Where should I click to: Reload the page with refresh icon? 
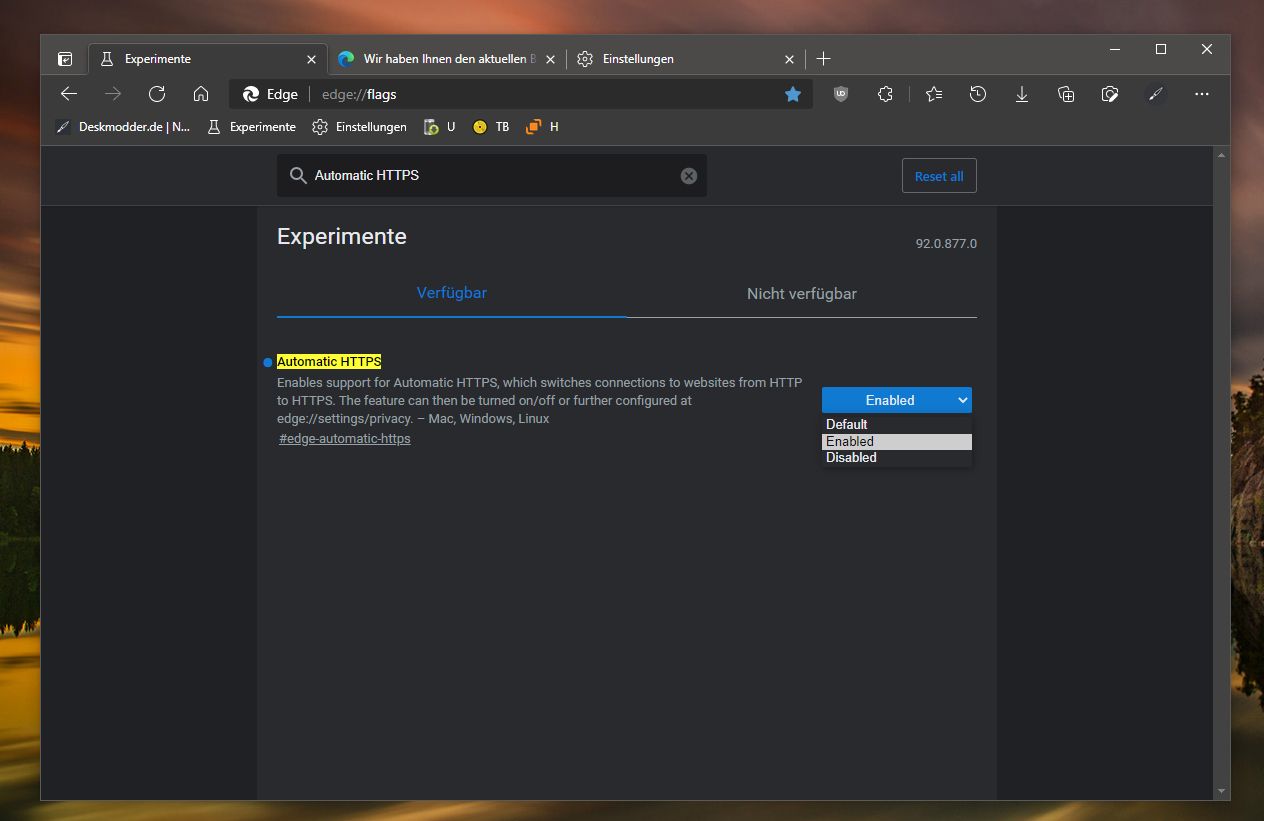[x=157, y=94]
